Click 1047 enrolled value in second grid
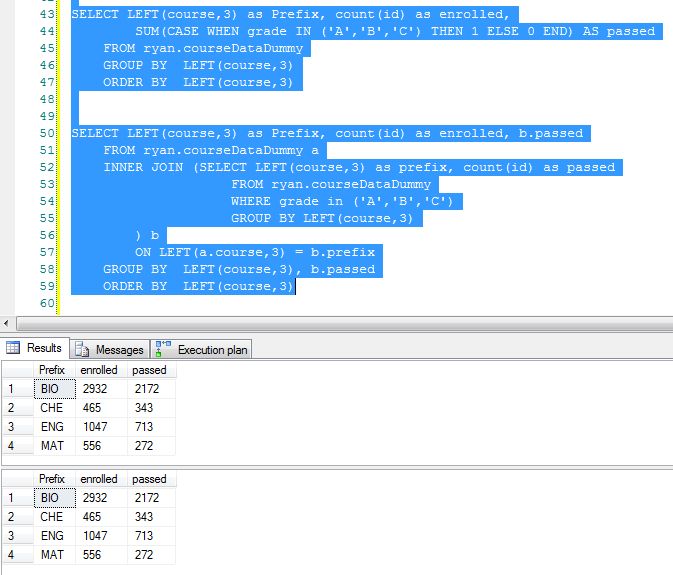The image size is (673, 575). pos(101,536)
